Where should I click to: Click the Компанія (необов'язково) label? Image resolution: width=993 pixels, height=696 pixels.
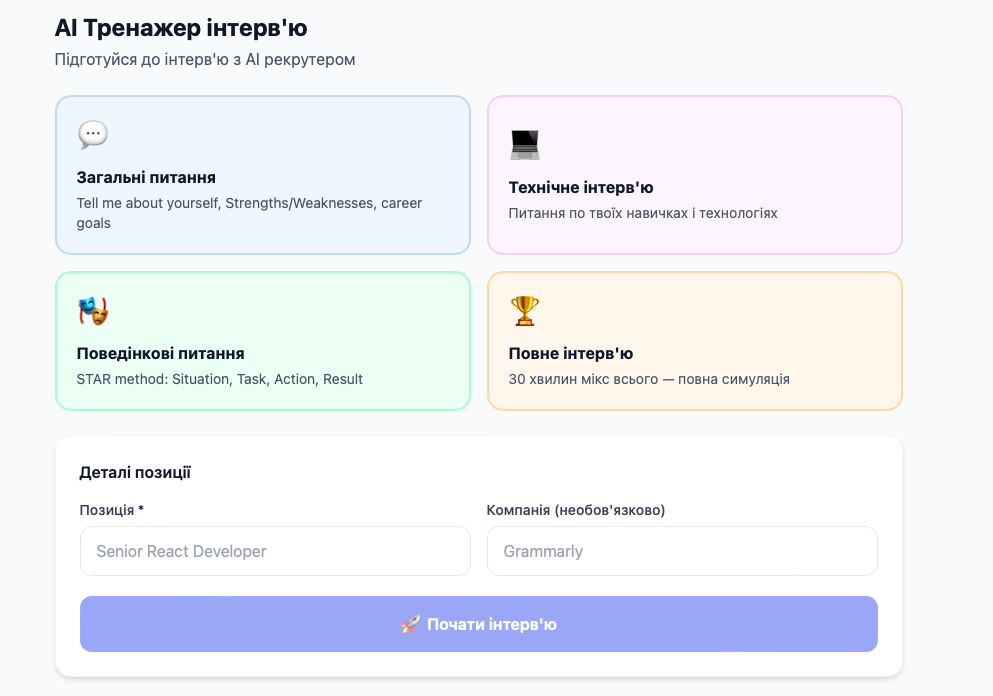[x=576, y=510]
